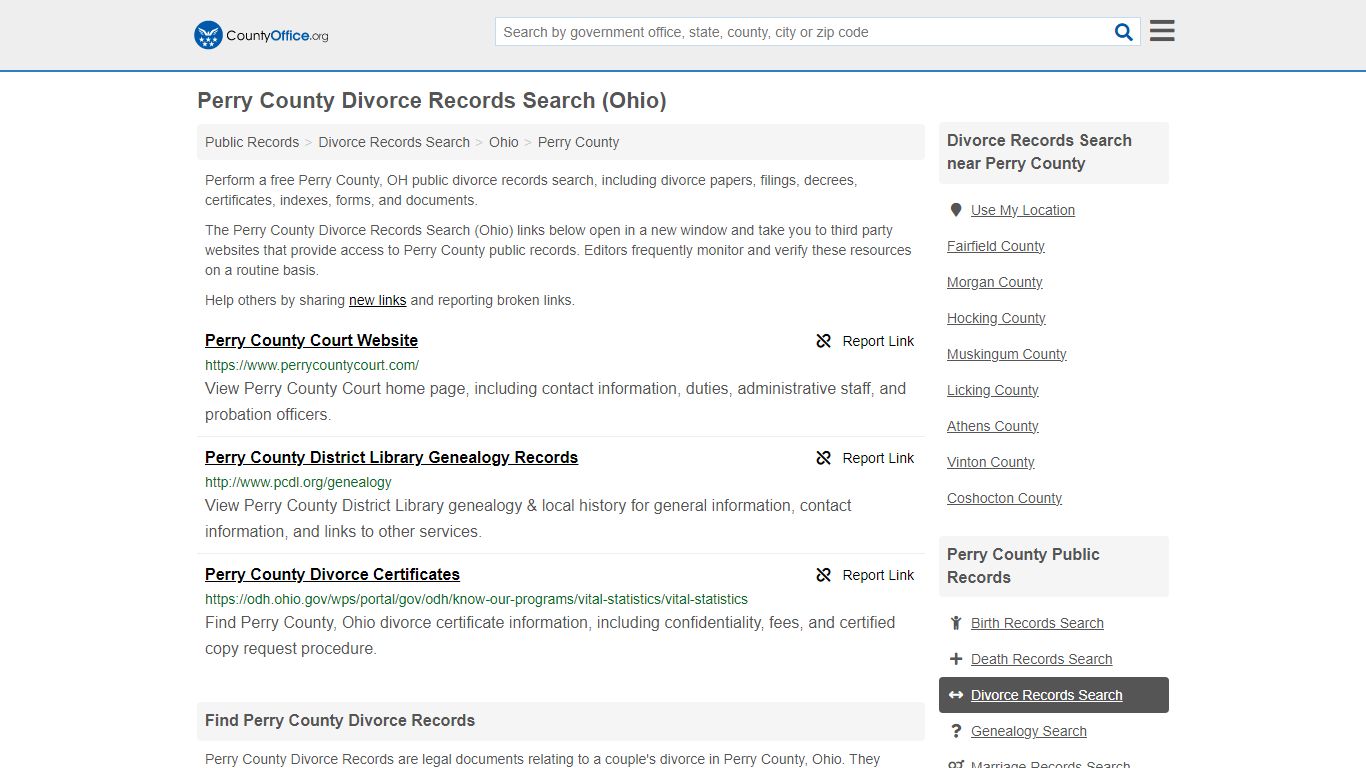
Task: Visit the perrycountycourt.com URL
Action: click(x=312, y=365)
